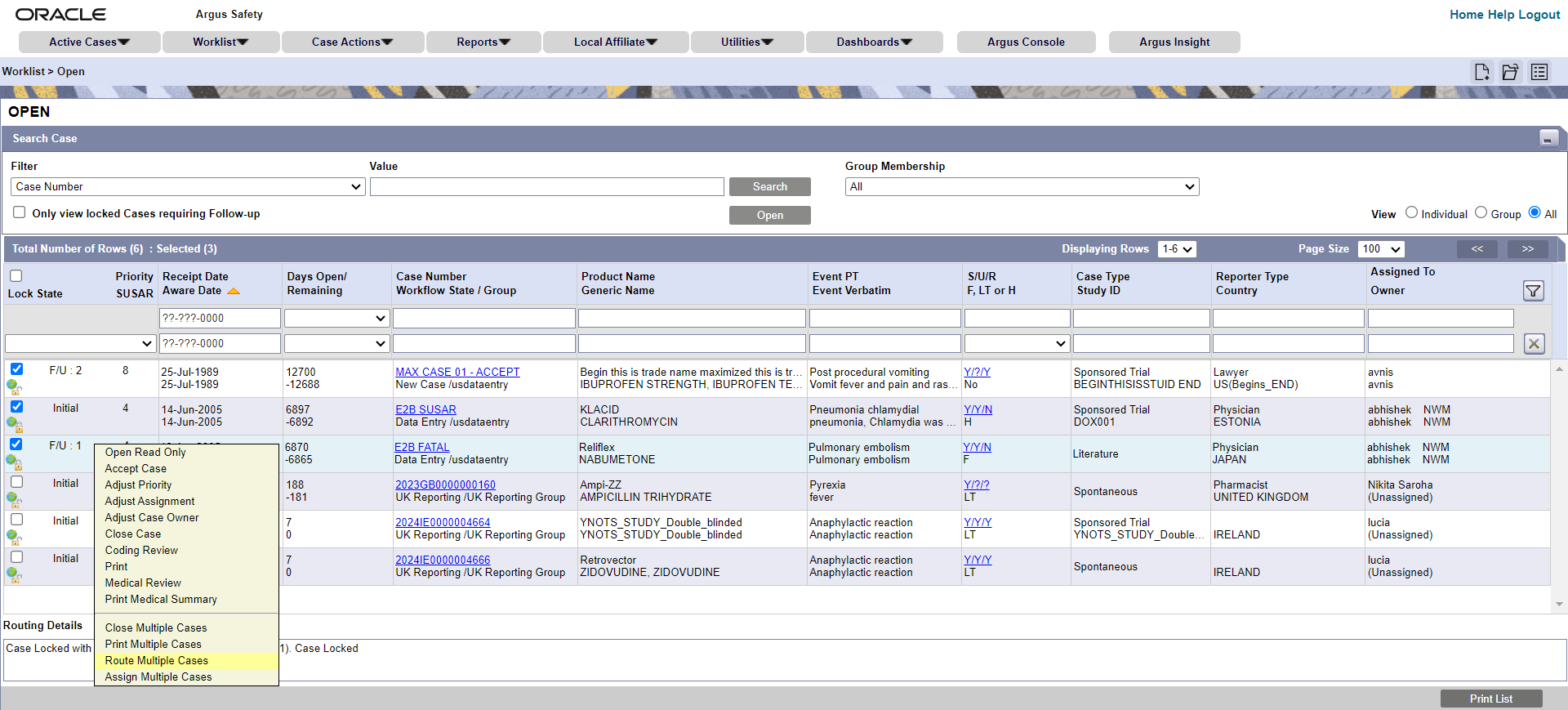This screenshot has width=1568, height=710.
Task: Open the Utilities menu
Action: click(747, 42)
